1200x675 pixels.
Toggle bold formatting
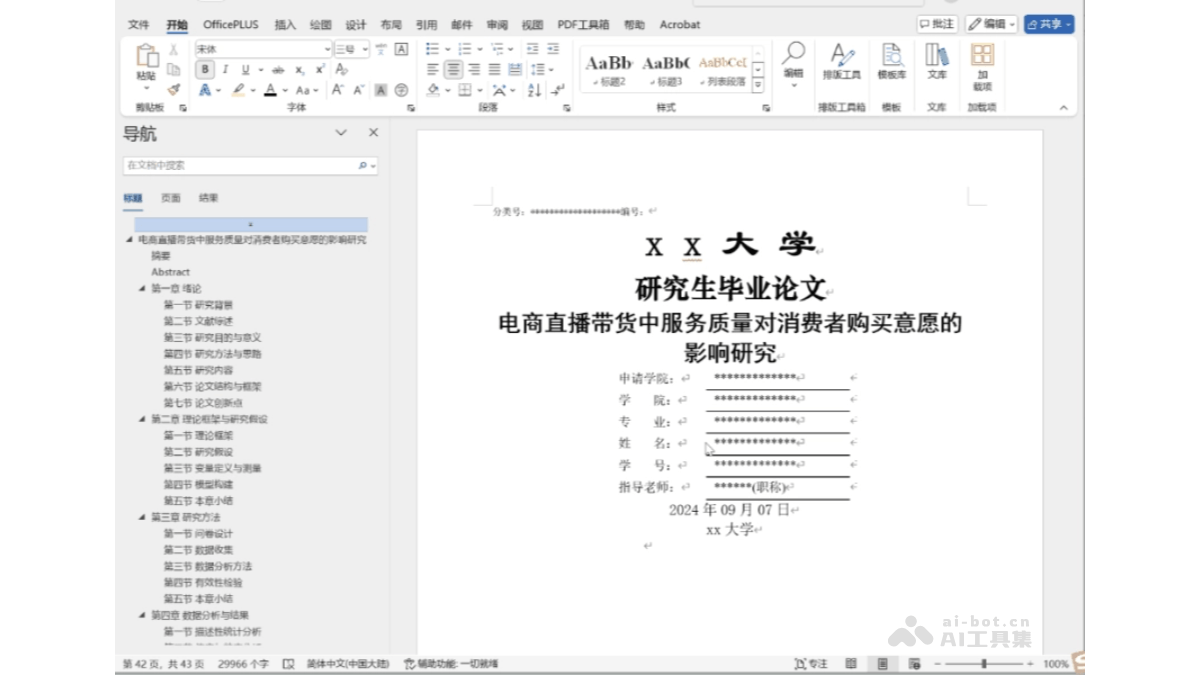coord(204,70)
